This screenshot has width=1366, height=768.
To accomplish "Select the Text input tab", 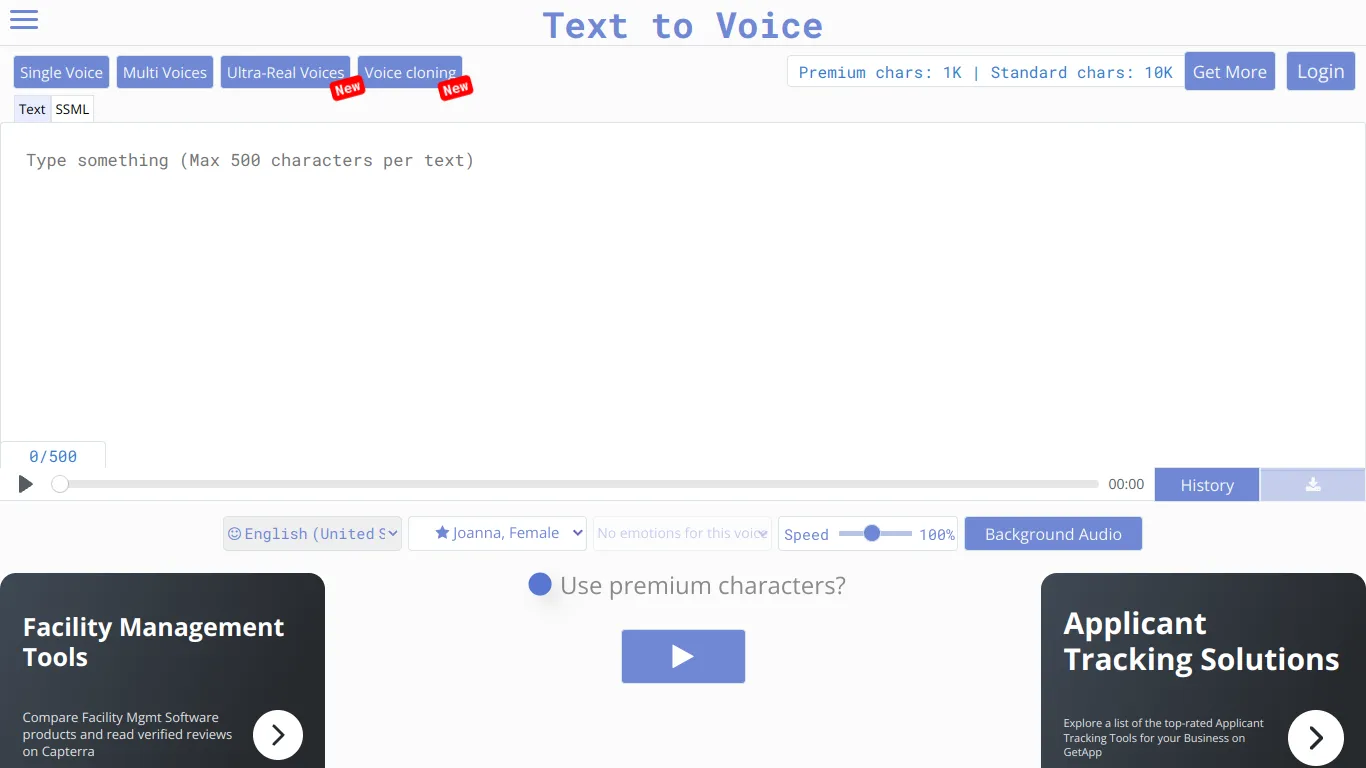I will click(x=31, y=108).
